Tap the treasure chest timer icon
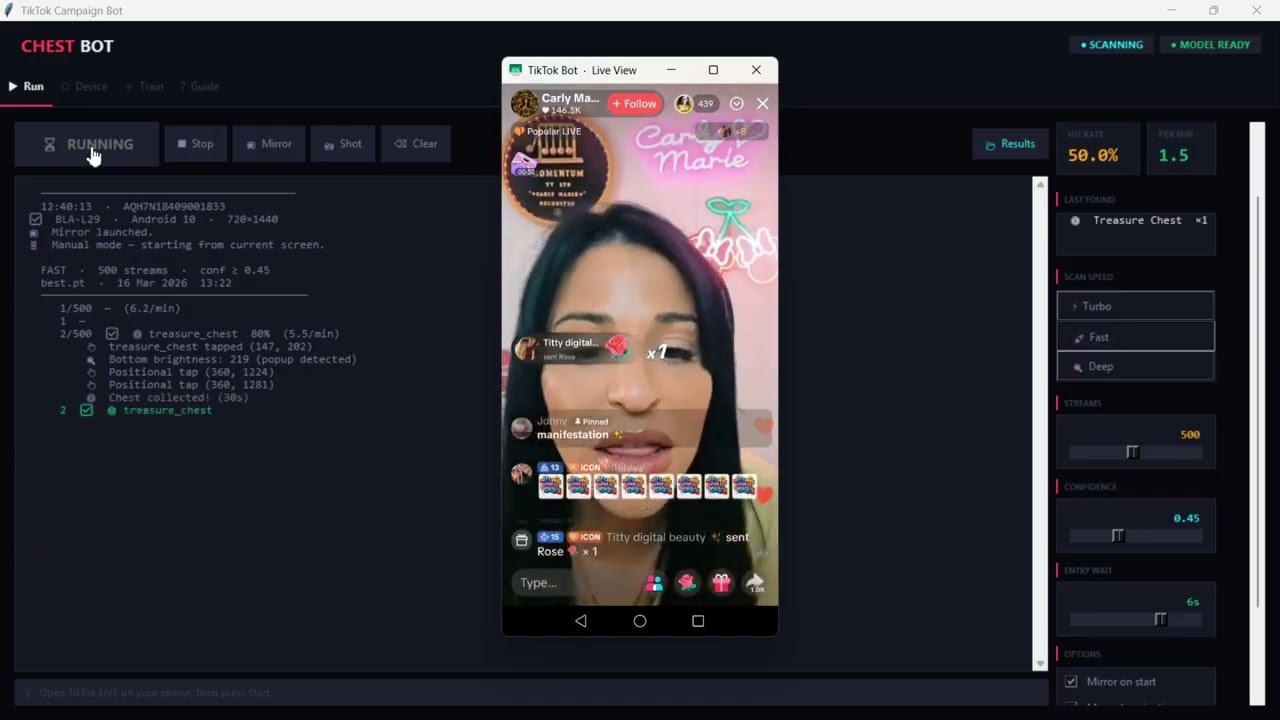The width and height of the screenshot is (1280, 720). point(525,166)
